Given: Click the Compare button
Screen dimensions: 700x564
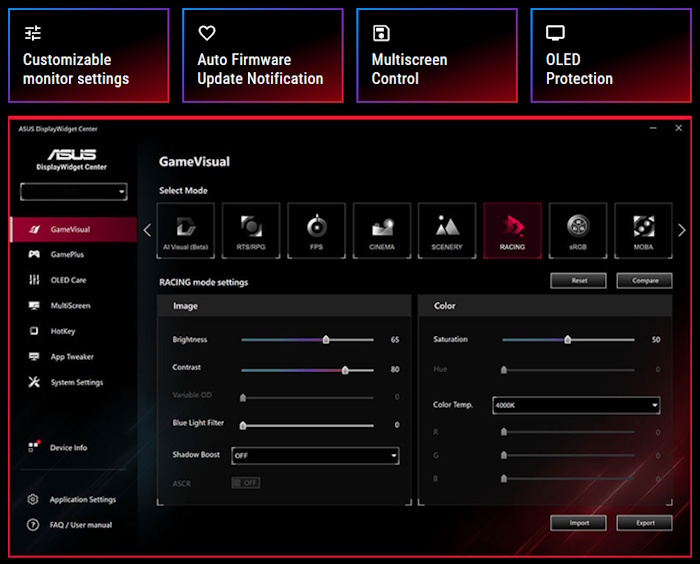Looking at the screenshot, I should tap(645, 280).
